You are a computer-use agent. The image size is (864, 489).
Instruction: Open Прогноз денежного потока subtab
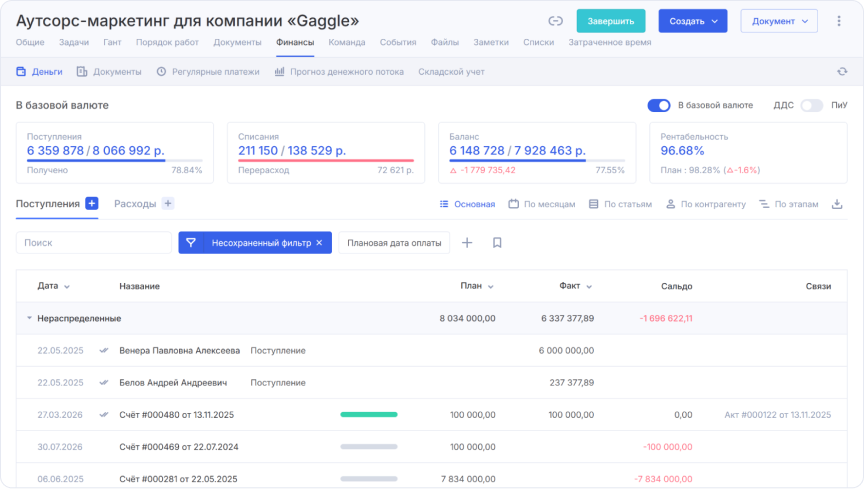click(339, 72)
